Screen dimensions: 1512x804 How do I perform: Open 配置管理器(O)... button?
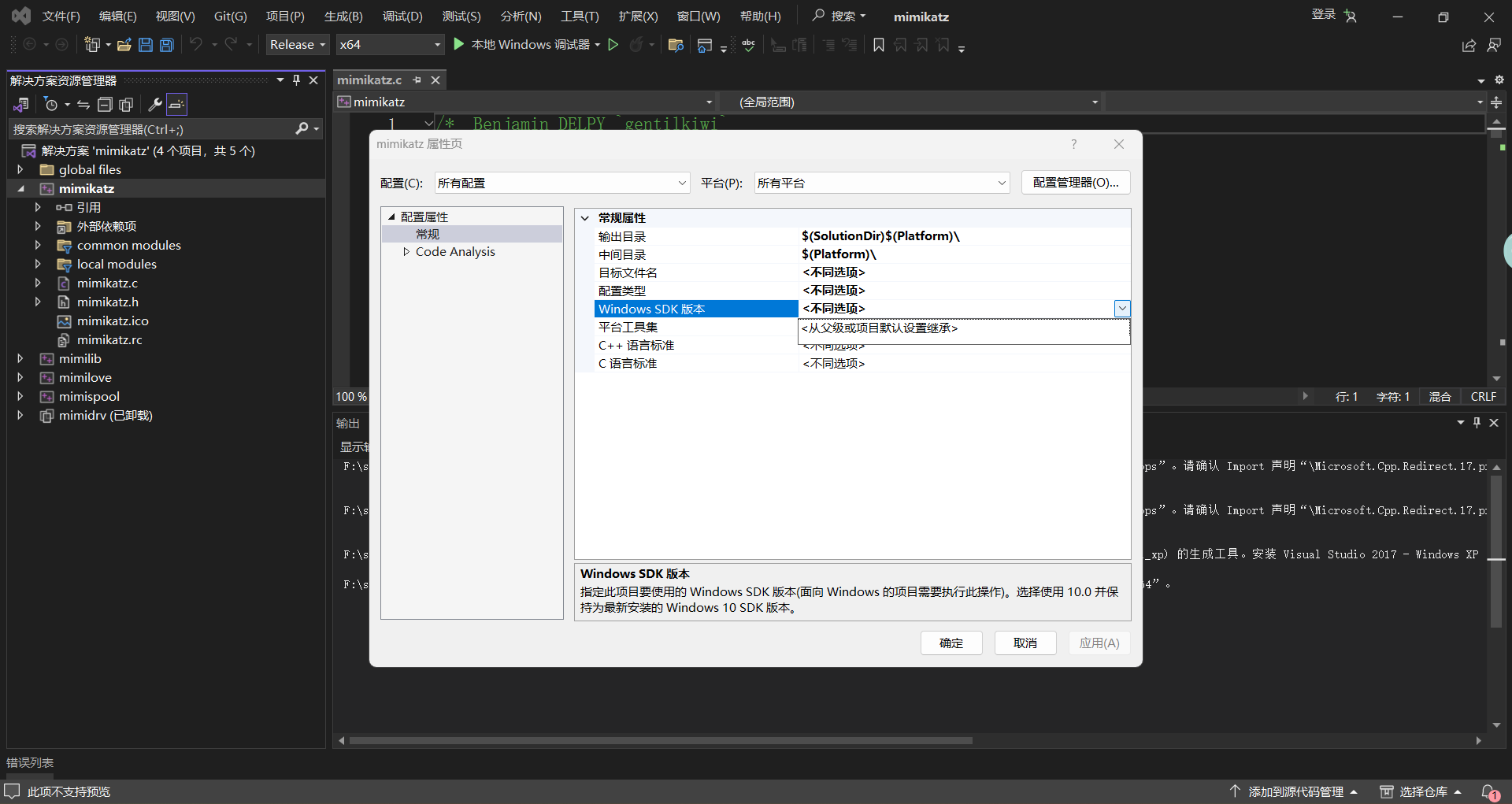(1076, 182)
